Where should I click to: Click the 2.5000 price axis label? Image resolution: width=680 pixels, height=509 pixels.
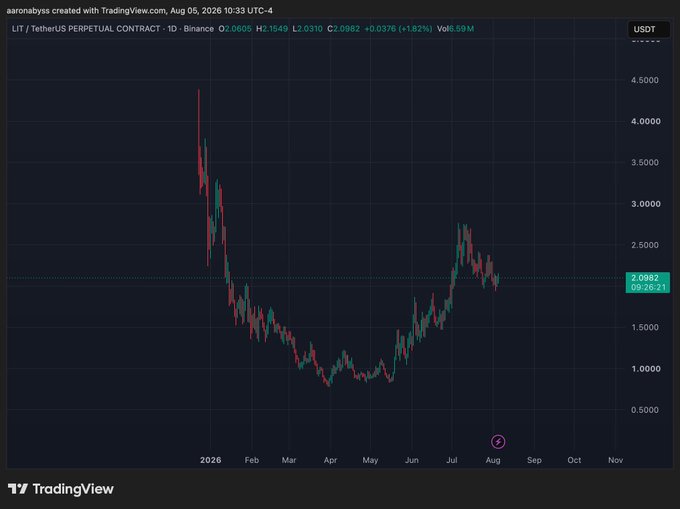644,245
